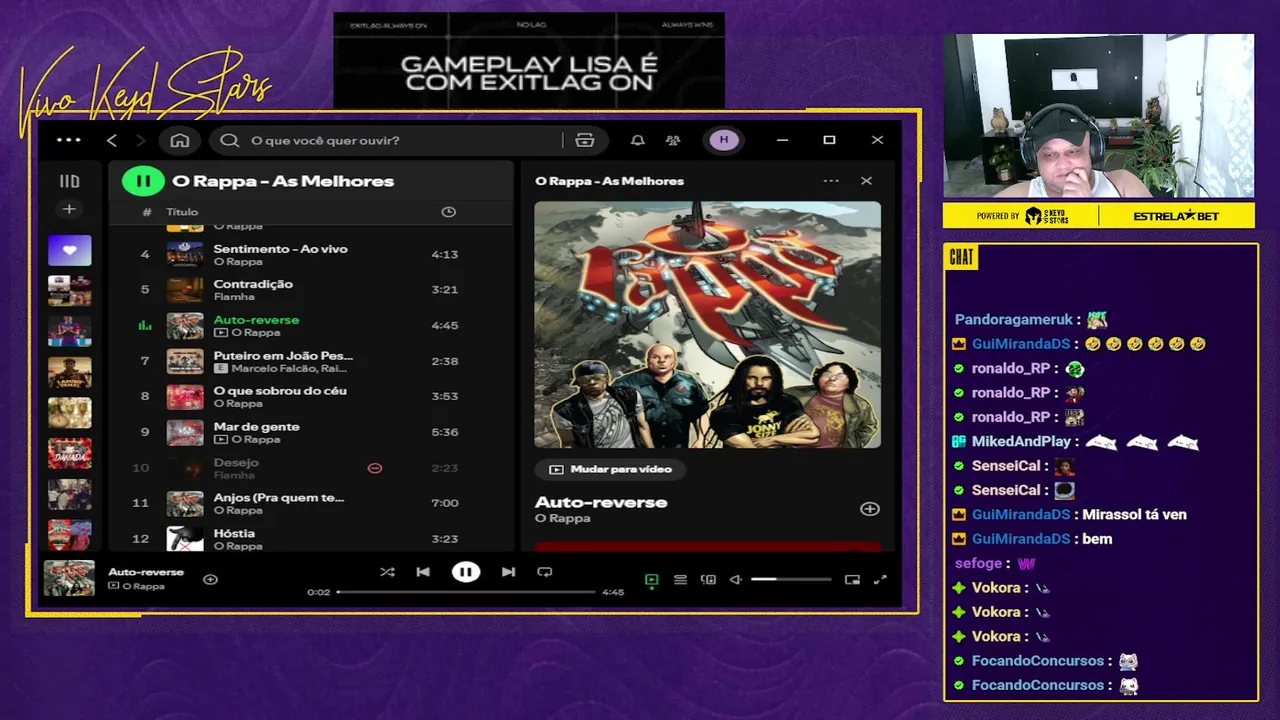
Task: Click username sefoge in chat
Action: pyautogui.click(x=978, y=563)
